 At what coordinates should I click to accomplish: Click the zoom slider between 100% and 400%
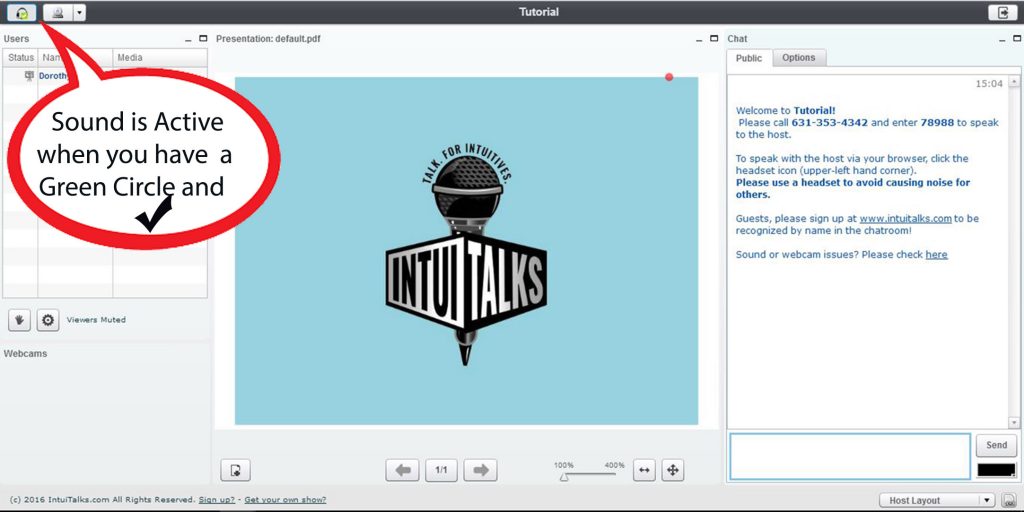[588, 477]
